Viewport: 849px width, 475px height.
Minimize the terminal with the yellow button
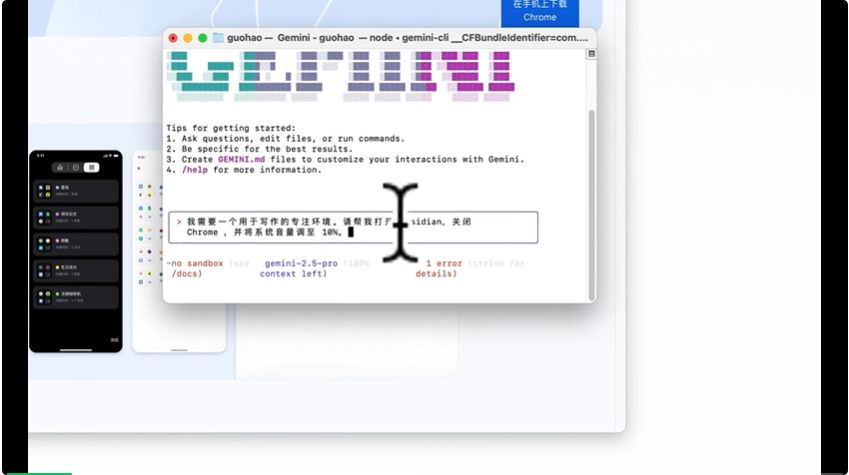point(188,38)
